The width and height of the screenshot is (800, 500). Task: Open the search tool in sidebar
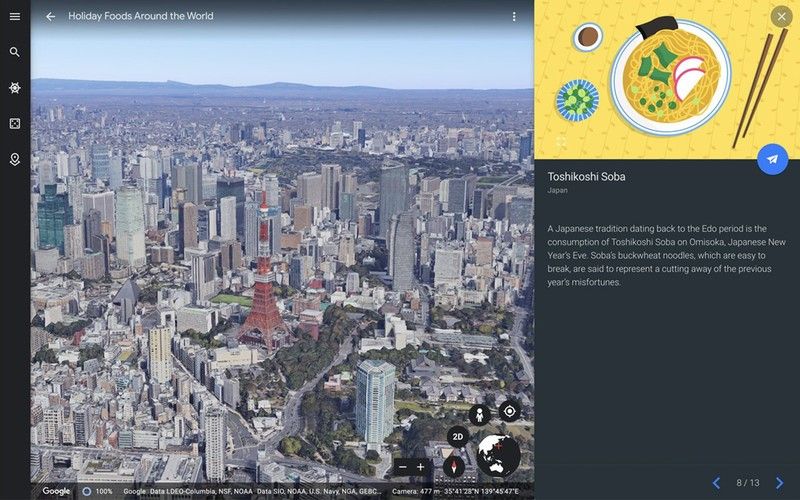click(15, 52)
